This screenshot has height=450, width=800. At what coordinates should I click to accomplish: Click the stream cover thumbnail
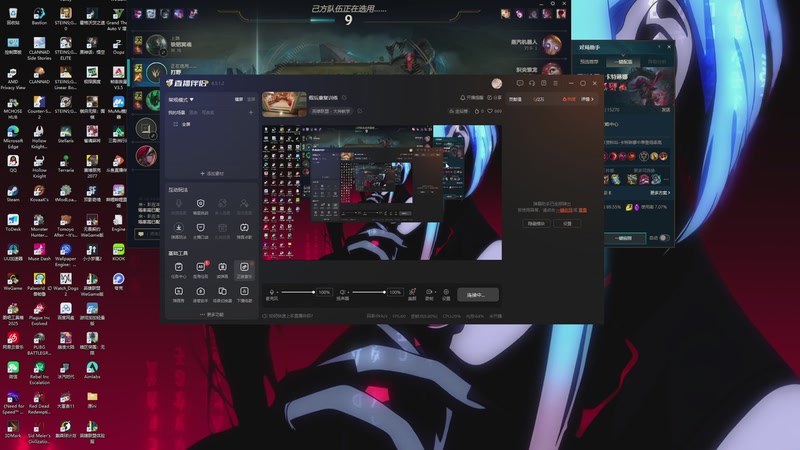[284, 104]
